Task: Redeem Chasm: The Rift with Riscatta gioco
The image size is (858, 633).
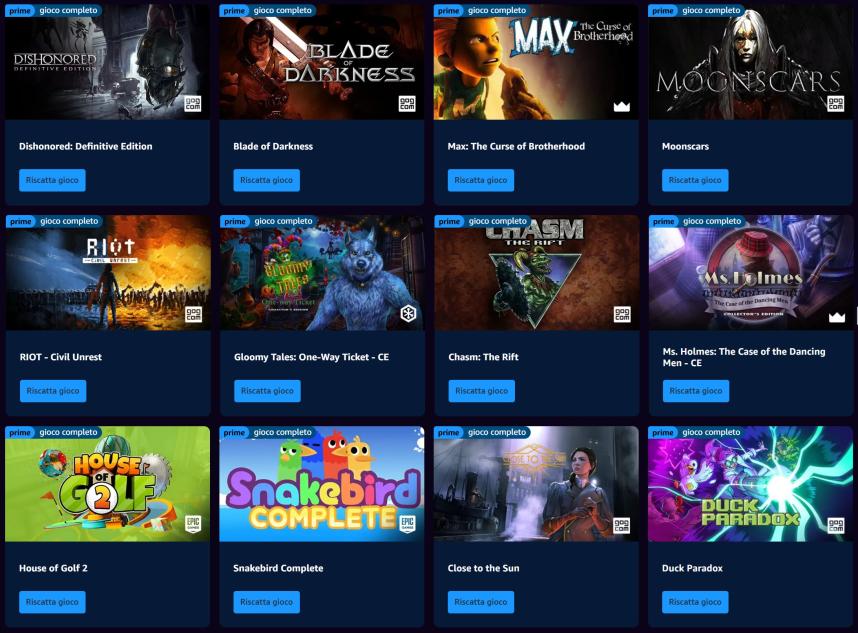Action: coord(482,391)
